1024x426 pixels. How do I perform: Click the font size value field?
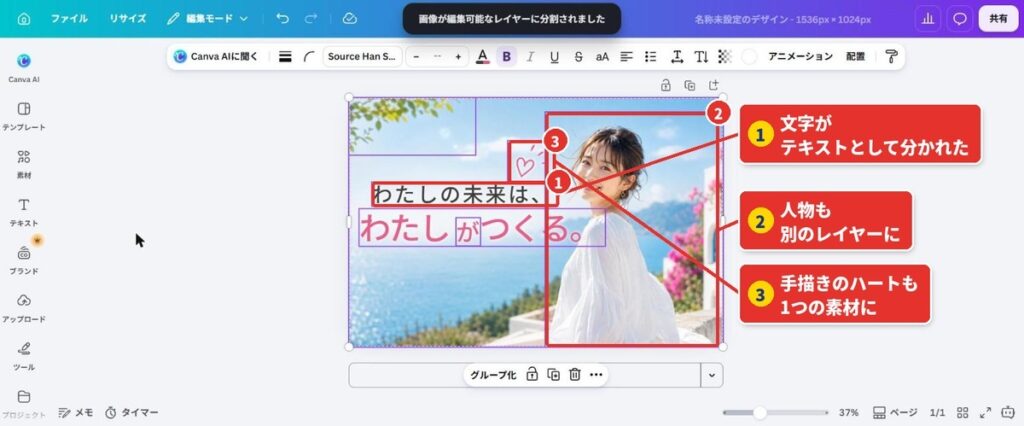pos(437,57)
